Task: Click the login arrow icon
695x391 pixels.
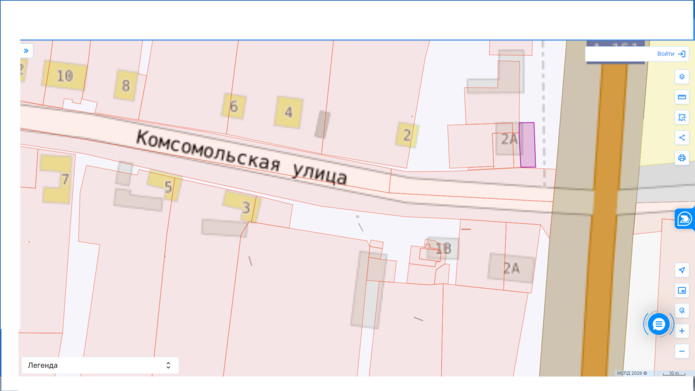Action: coord(682,54)
